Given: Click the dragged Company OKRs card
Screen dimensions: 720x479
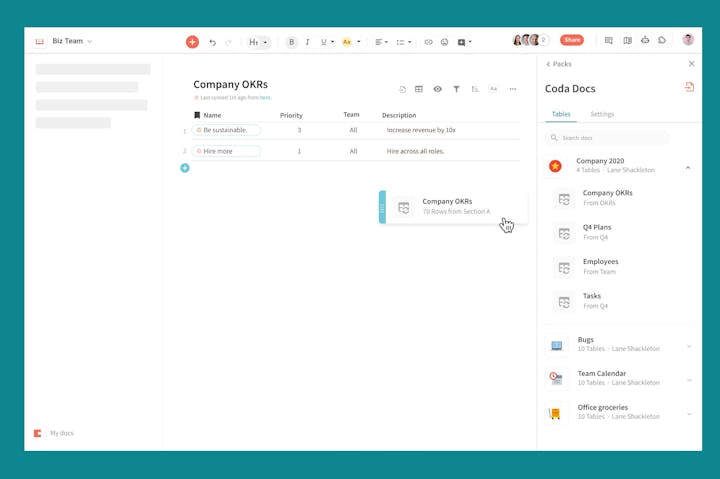Looking at the screenshot, I should point(453,207).
